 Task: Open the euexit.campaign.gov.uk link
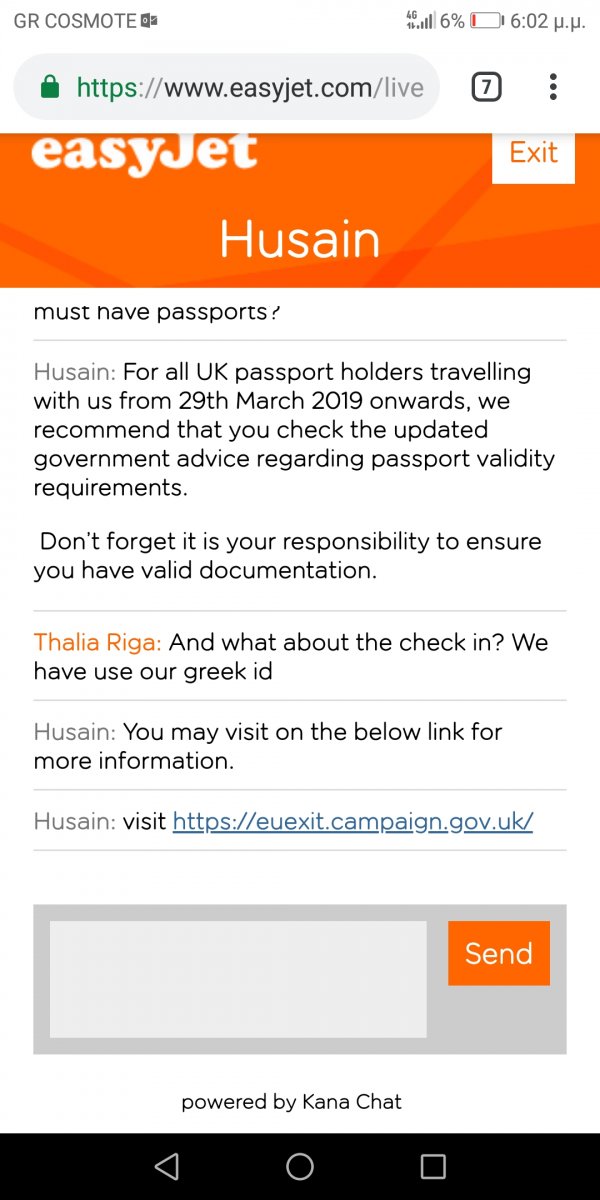click(x=353, y=821)
